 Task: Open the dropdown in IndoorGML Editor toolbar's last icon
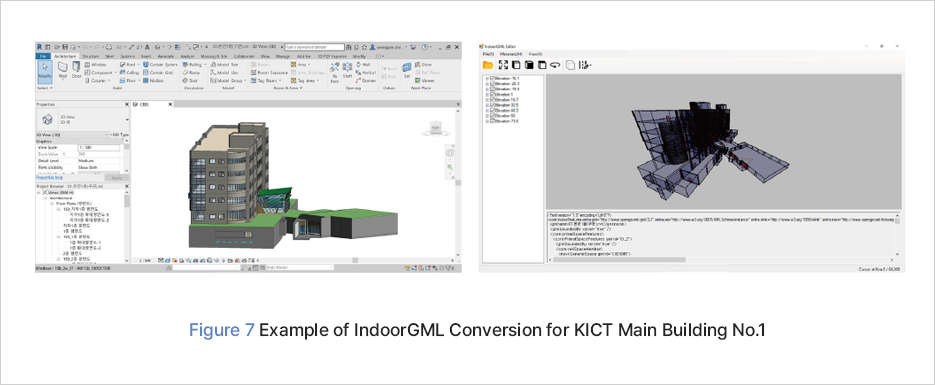(x=590, y=66)
